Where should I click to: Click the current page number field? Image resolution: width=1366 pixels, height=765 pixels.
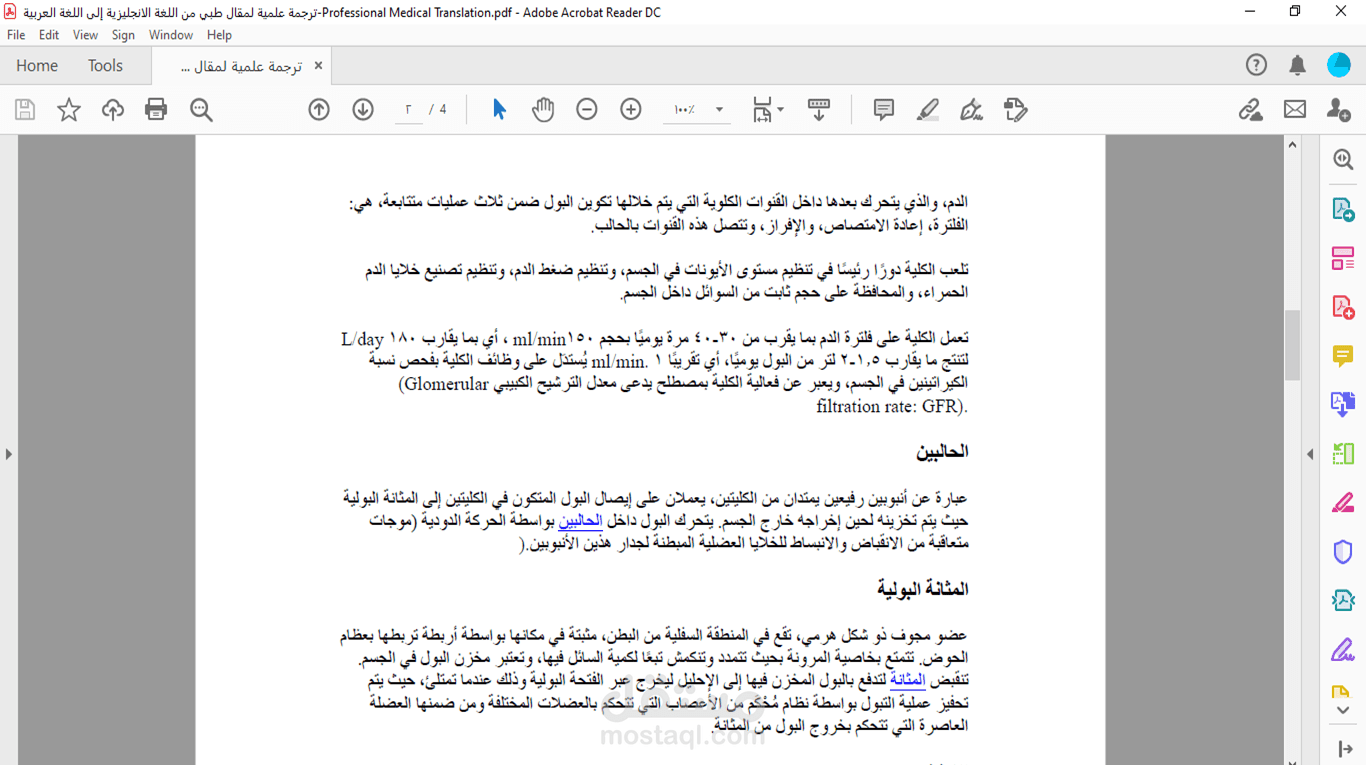pyautogui.click(x=409, y=110)
